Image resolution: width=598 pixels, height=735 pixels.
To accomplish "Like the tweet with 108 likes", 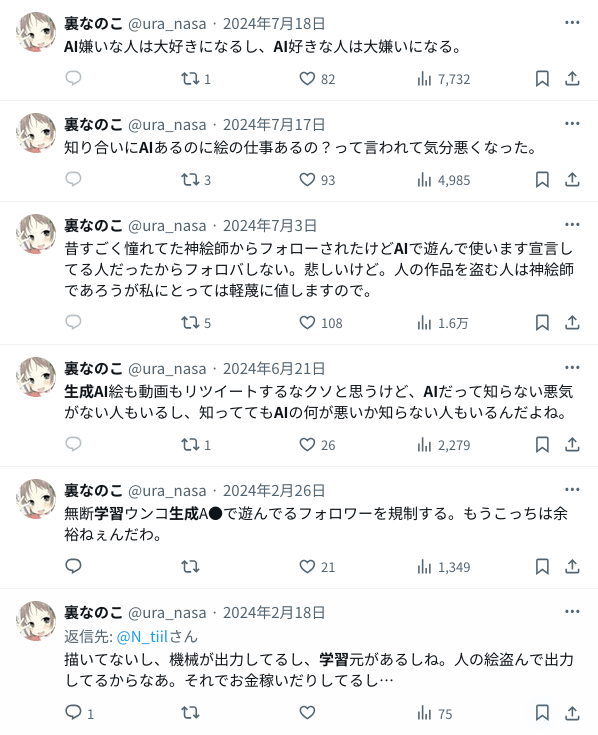I will (x=321, y=322).
